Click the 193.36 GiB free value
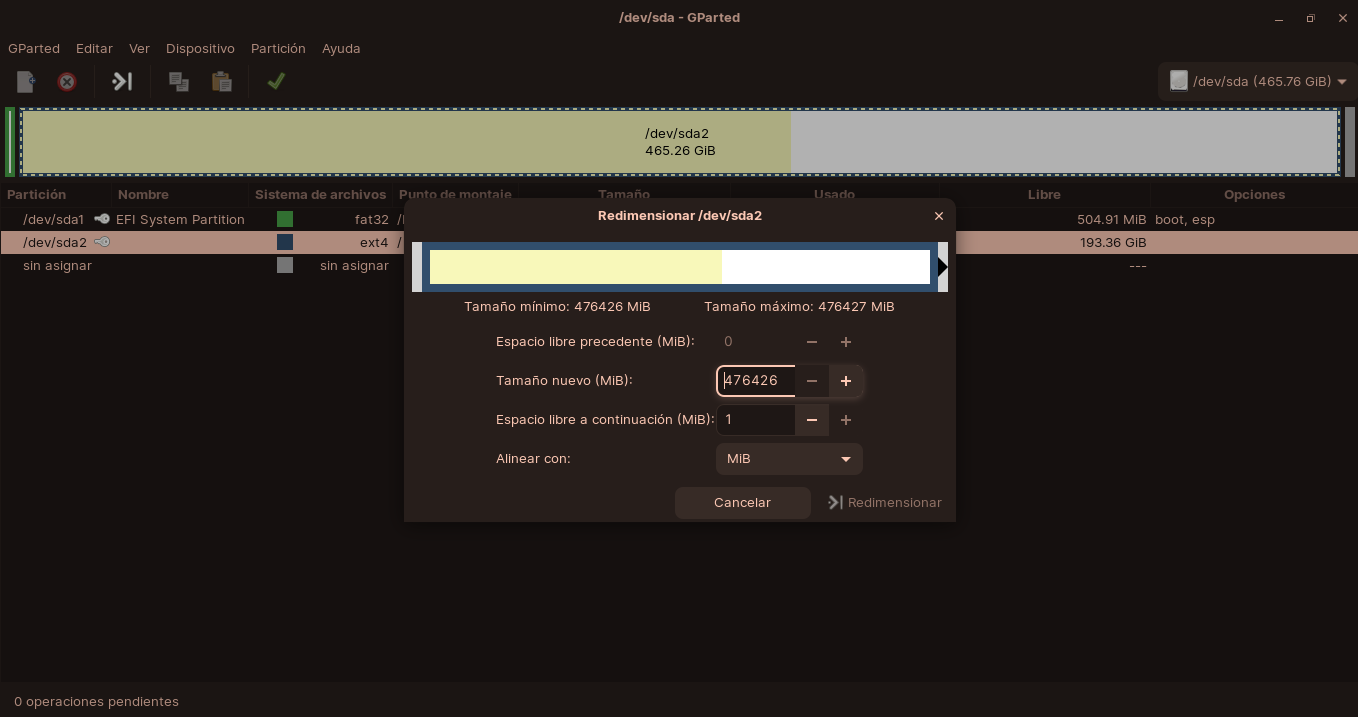Viewport: 1358px width, 717px height. pyautogui.click(x=1113, y=242)
